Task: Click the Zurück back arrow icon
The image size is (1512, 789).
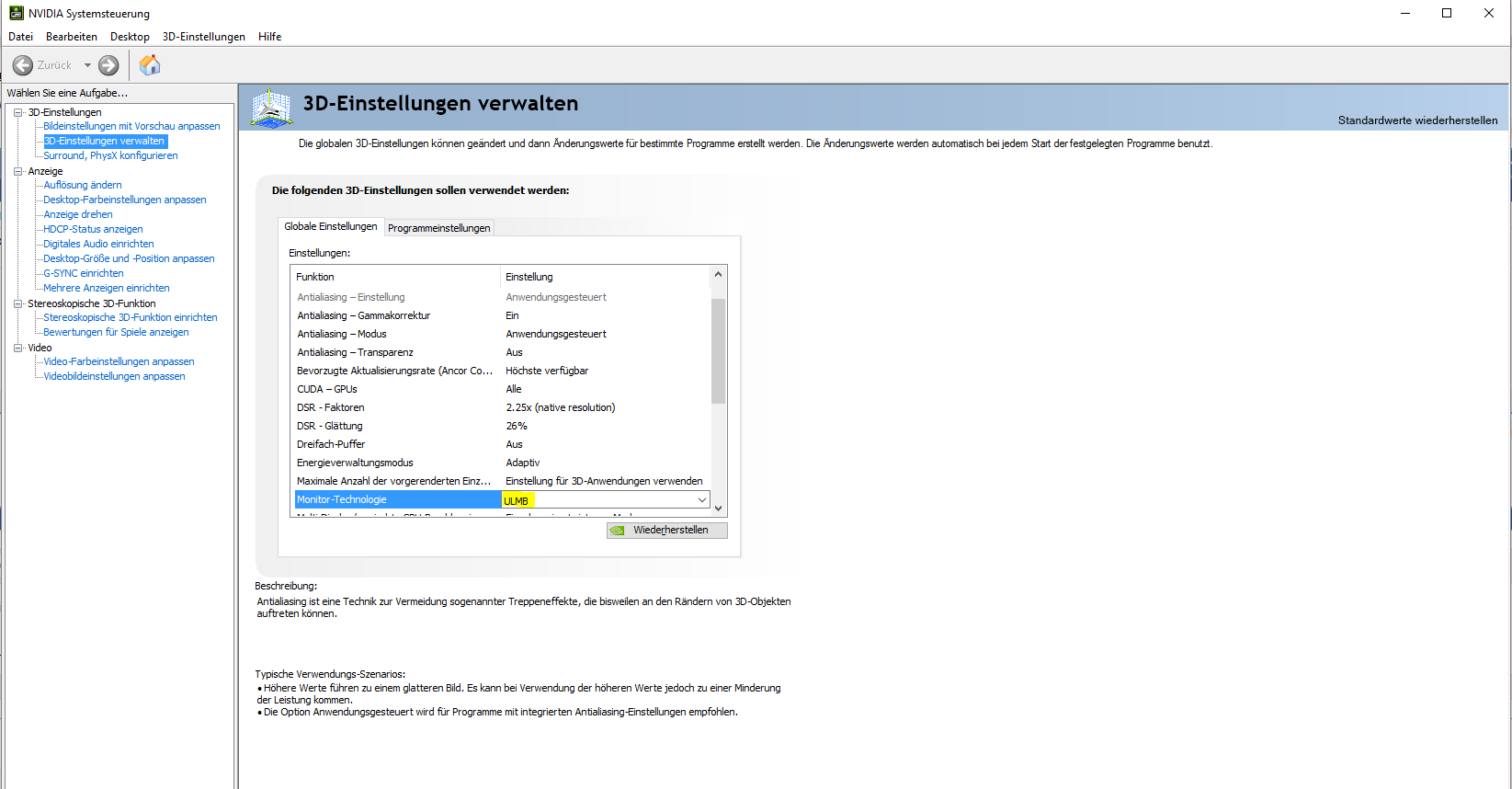Action: tap(23, 65)
